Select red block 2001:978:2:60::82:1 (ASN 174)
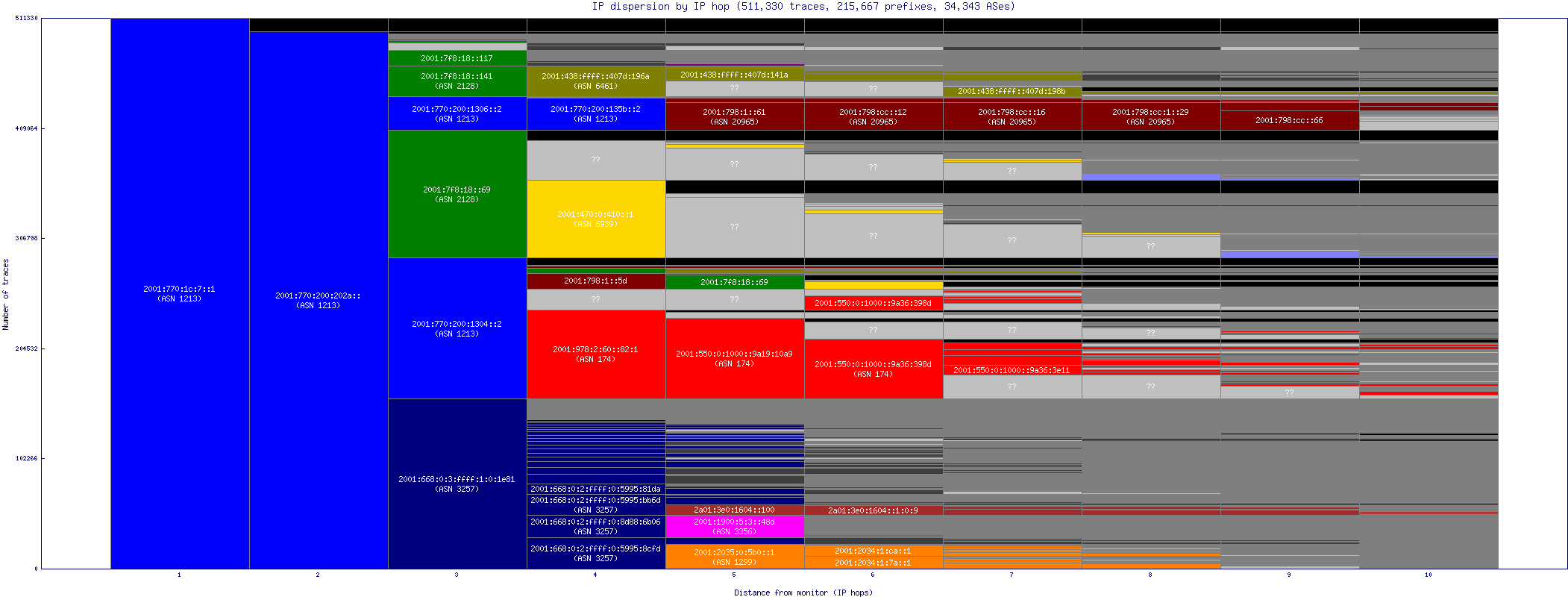Viewport: 1568px width, 597px height. (596, 354)
